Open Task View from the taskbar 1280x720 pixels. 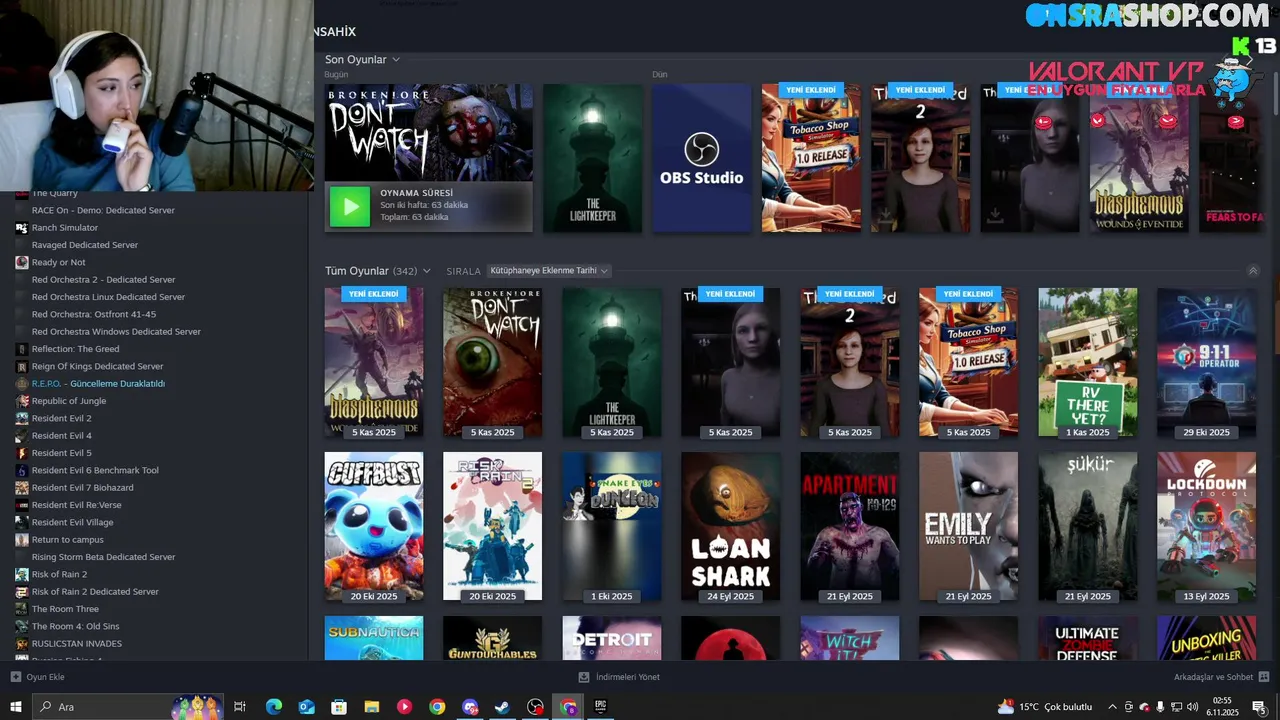(240, 707)
